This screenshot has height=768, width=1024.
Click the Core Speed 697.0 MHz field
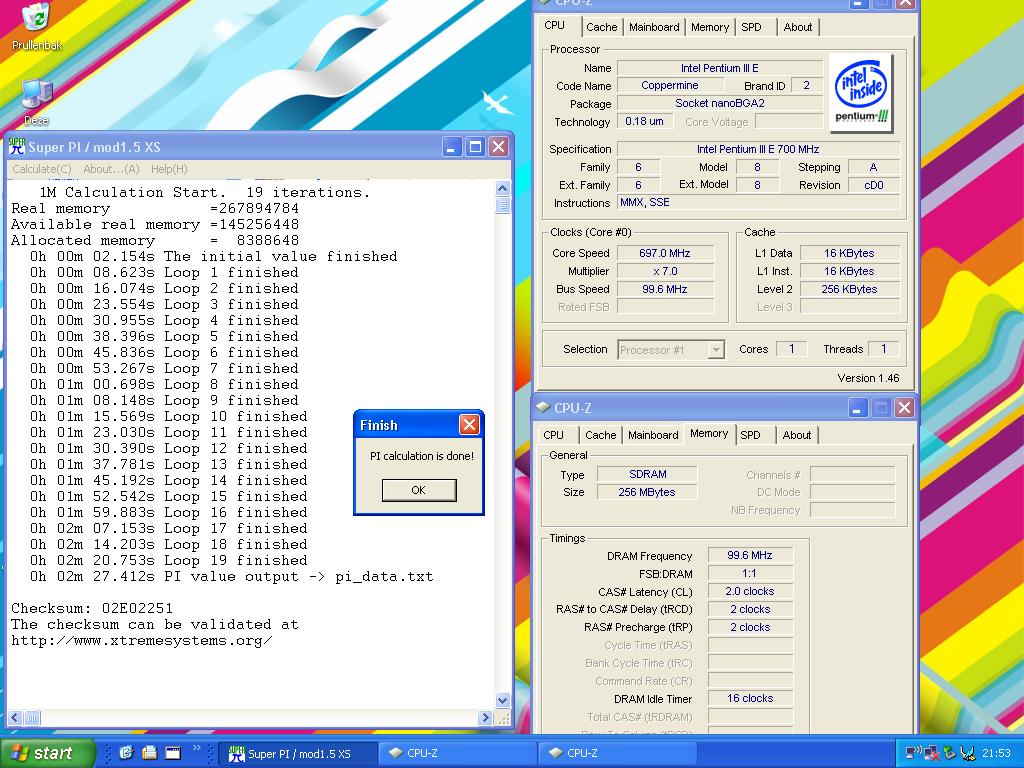point(665,253)
